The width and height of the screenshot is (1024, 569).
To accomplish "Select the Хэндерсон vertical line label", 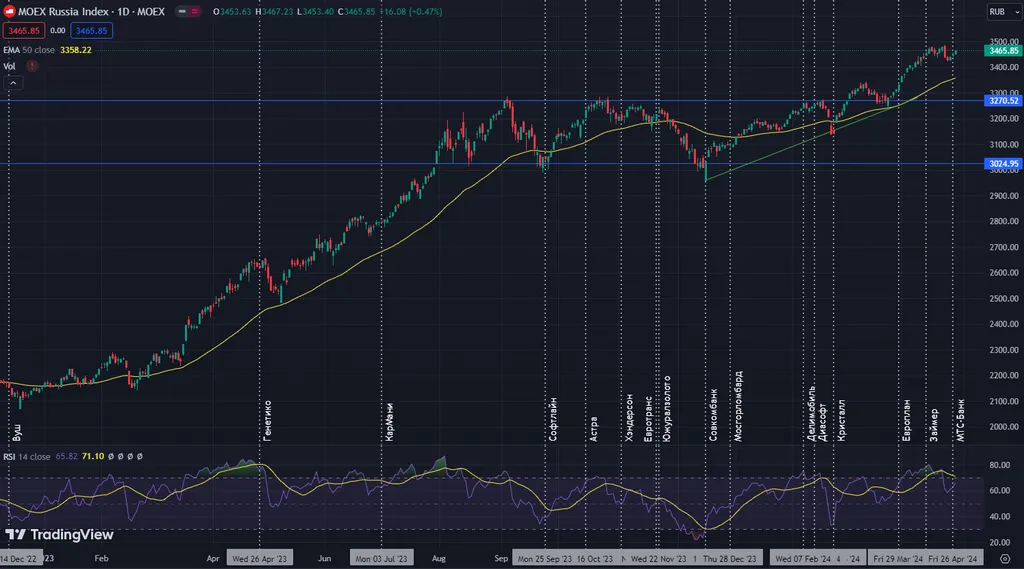I will pos(628,417).
